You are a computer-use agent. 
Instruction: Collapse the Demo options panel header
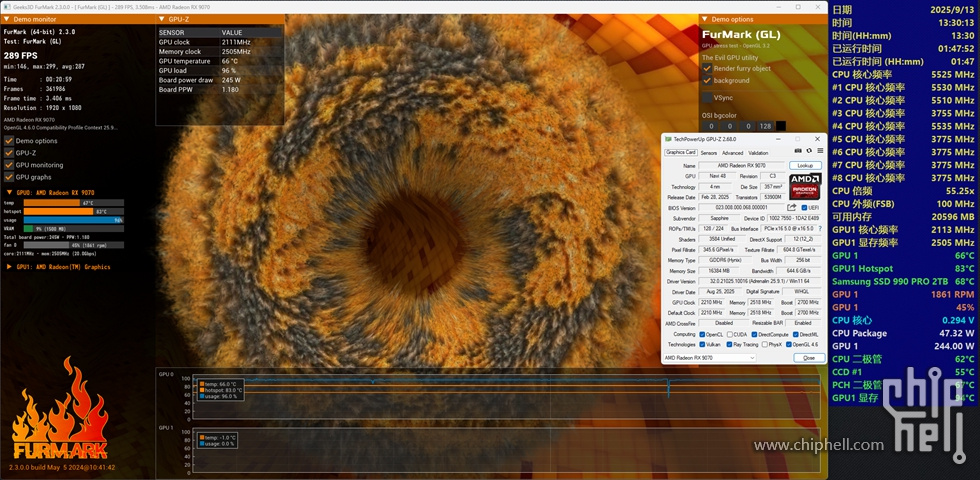tap(705, 19)
